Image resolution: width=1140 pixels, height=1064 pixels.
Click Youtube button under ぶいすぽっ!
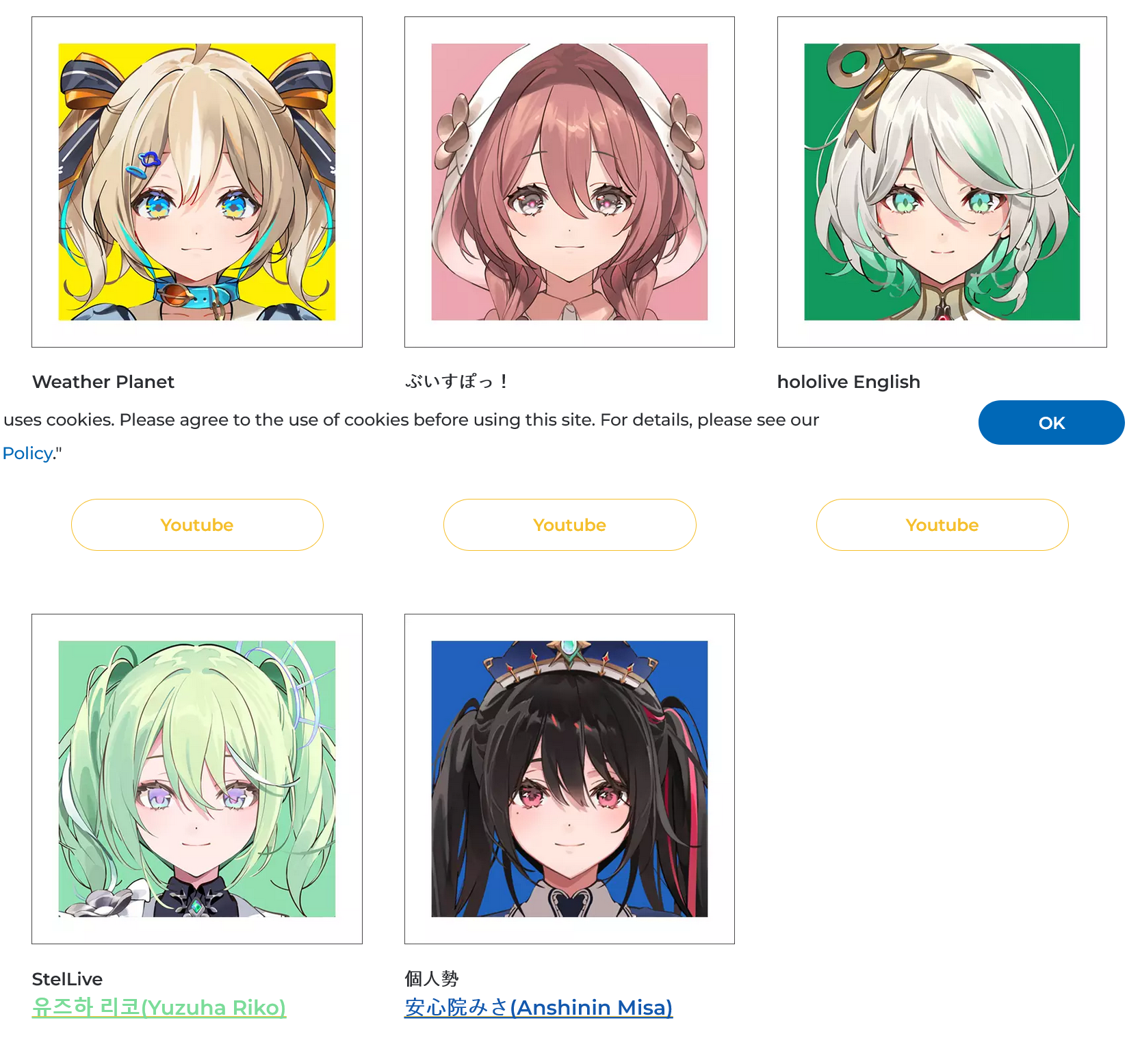[569, 525]
